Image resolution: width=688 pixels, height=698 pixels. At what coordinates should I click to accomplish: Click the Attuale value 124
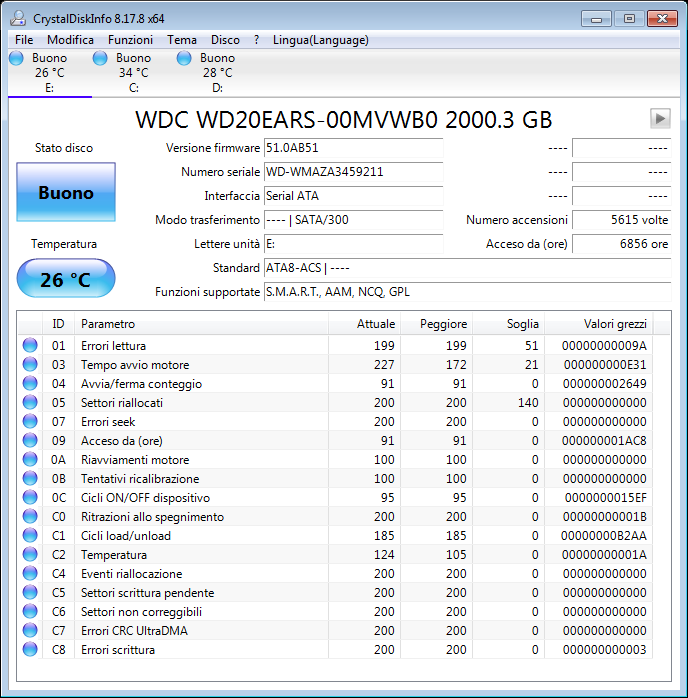[x=384, y=555]
